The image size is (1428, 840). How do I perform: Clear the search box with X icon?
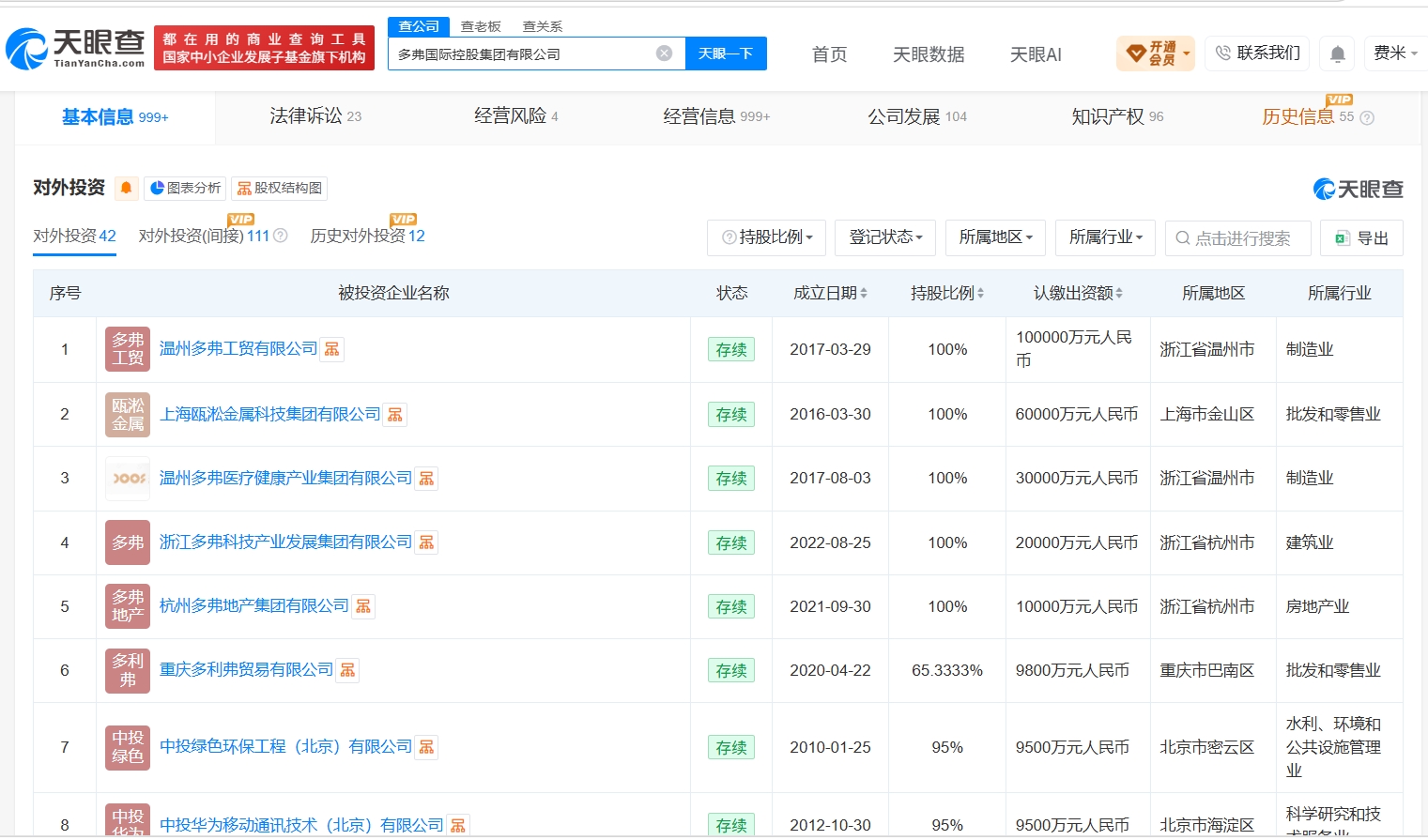[x=664, y=53]
